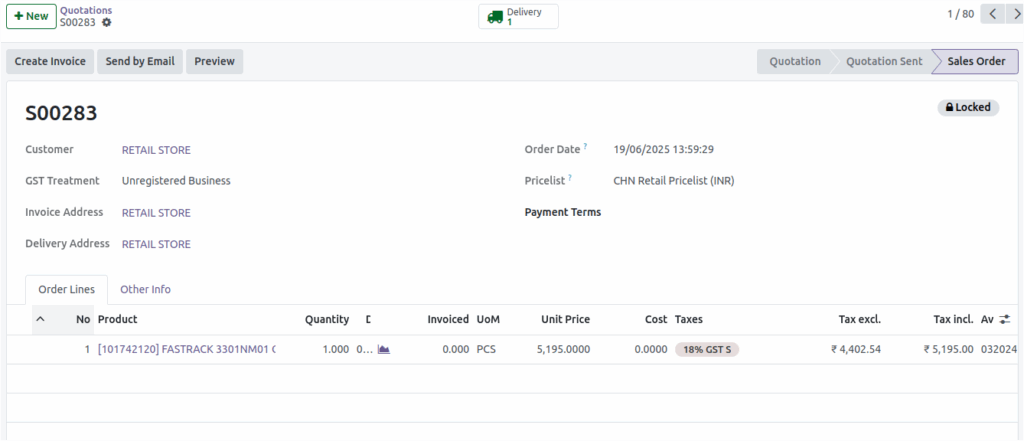Viewport: 1024px width, 441px height.
Task: Sort by Quantity column header
Action: [x=327, y=319]
